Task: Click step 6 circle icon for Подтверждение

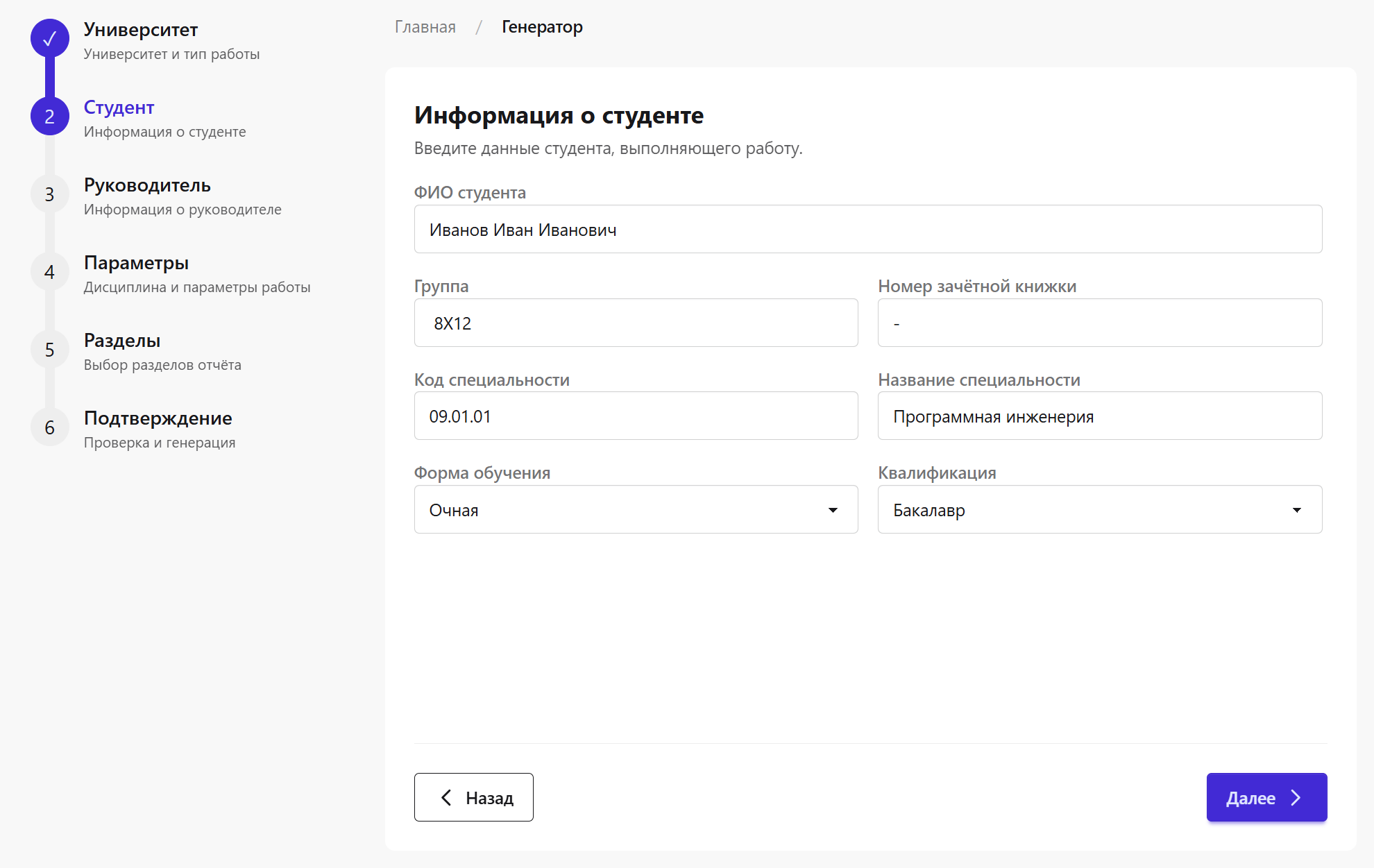Action: point(49,427)
